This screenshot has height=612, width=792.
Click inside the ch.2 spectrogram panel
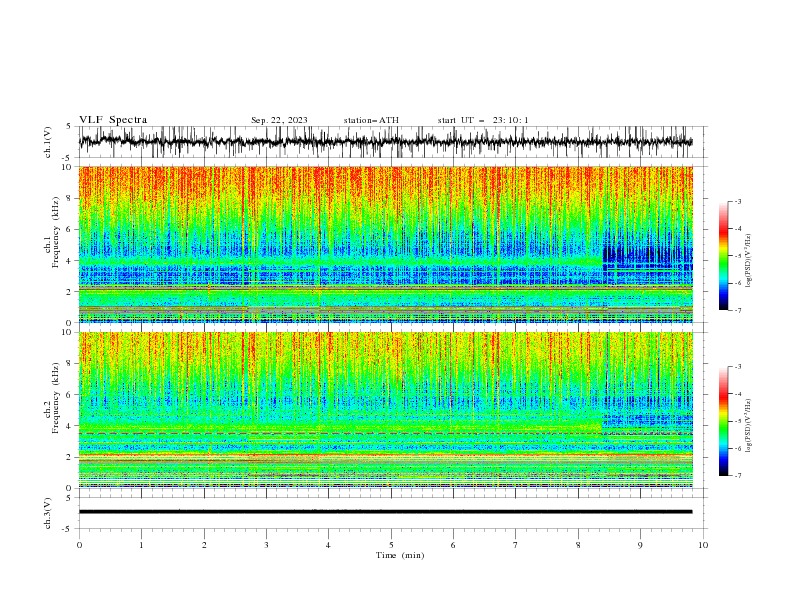(385, 410)
